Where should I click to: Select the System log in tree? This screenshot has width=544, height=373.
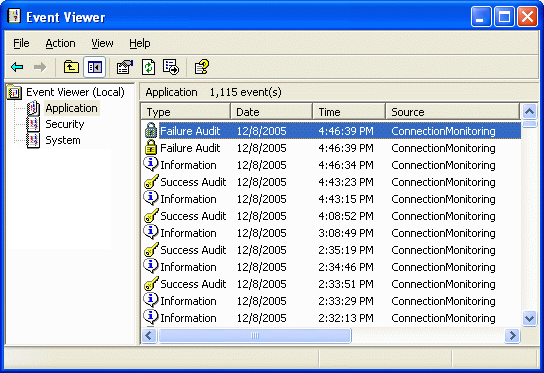(x=63, y=140)
